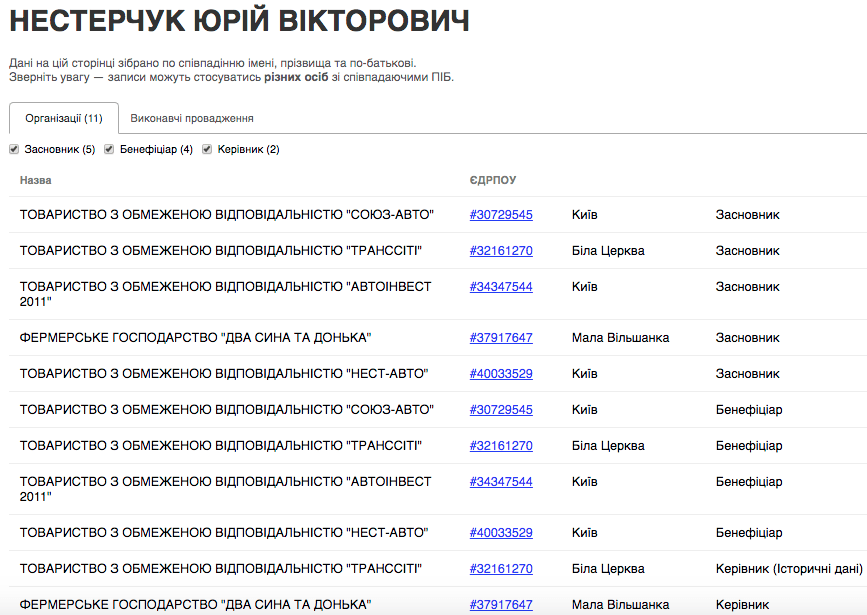The height and width of the screenshot is (615, 867).
Task: Click Мала Вільшанка in the Засновник row
Action: click(x=620, y=337)
